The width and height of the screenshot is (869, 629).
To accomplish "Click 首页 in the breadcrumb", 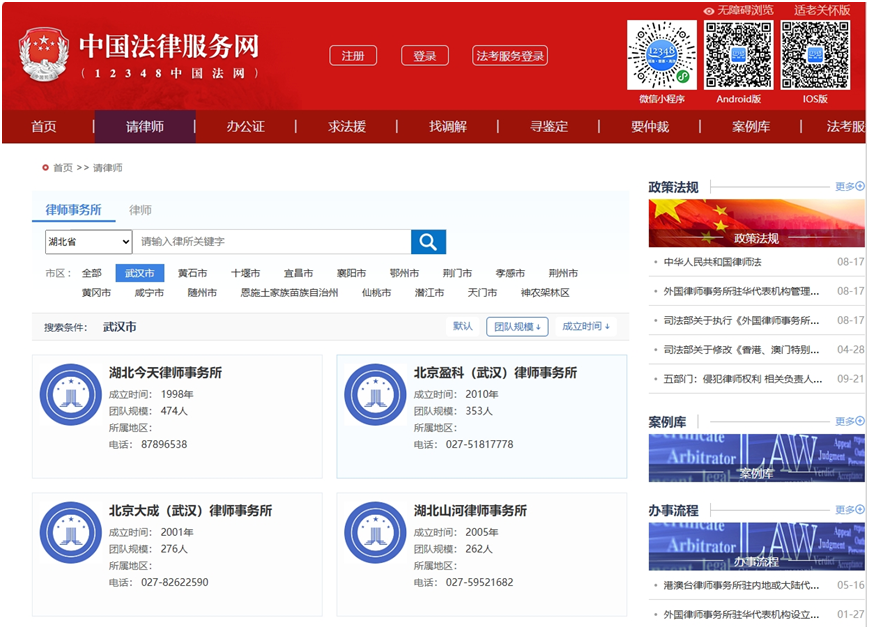I will point(63,167).
